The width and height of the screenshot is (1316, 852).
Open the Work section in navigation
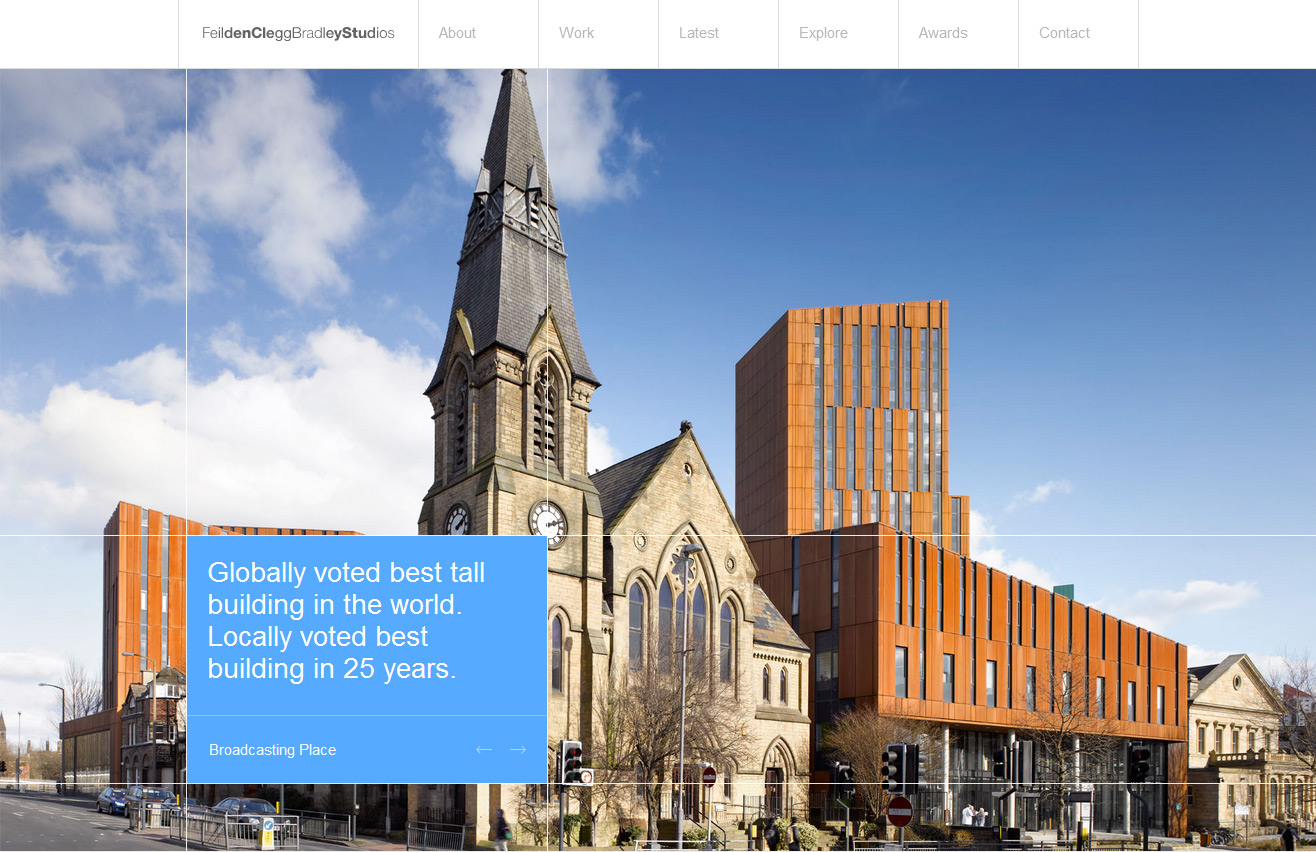point(576,33)
